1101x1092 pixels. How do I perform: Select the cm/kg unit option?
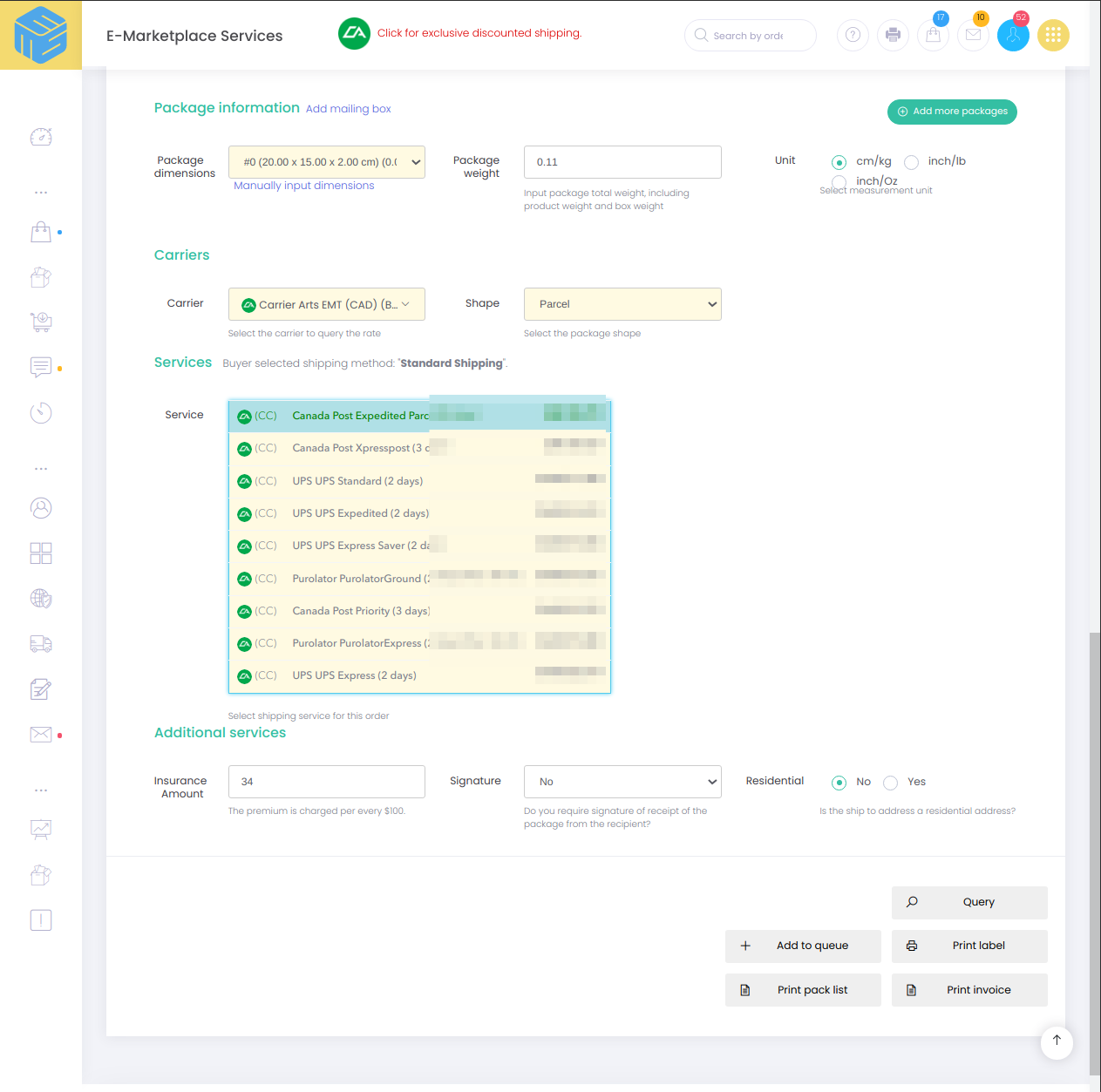point(839,162)
